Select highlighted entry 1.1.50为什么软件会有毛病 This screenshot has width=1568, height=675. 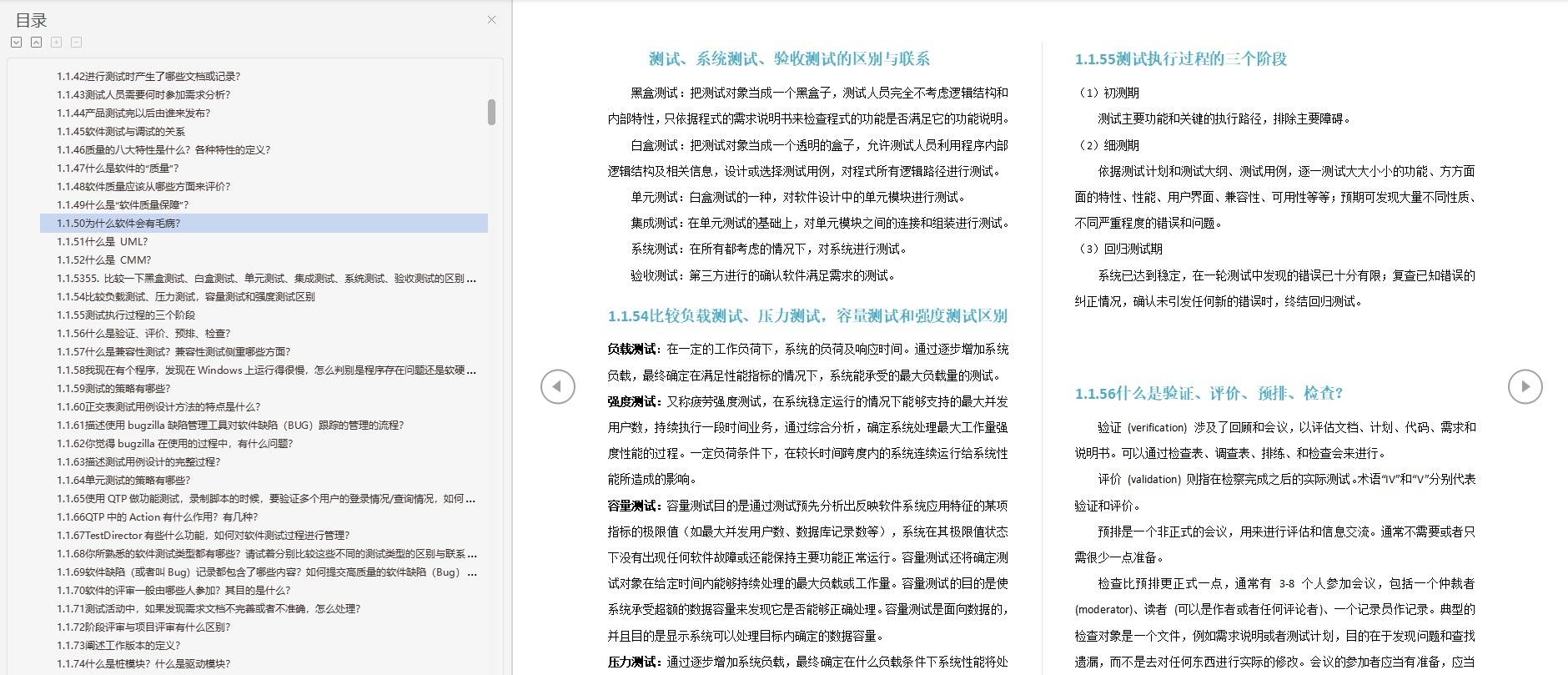[x=264, y=223]
